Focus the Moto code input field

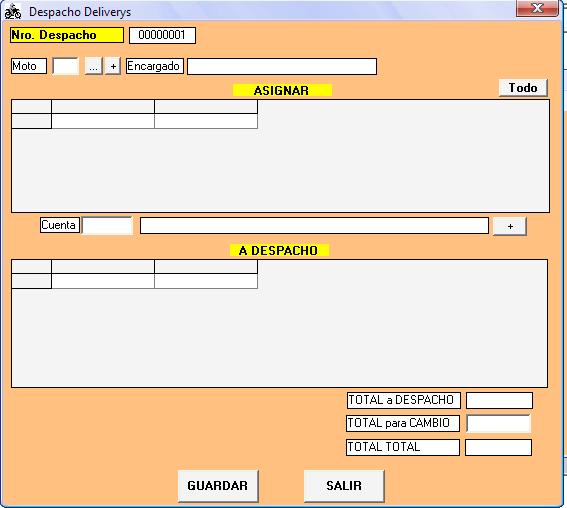(x=65, y=66)
